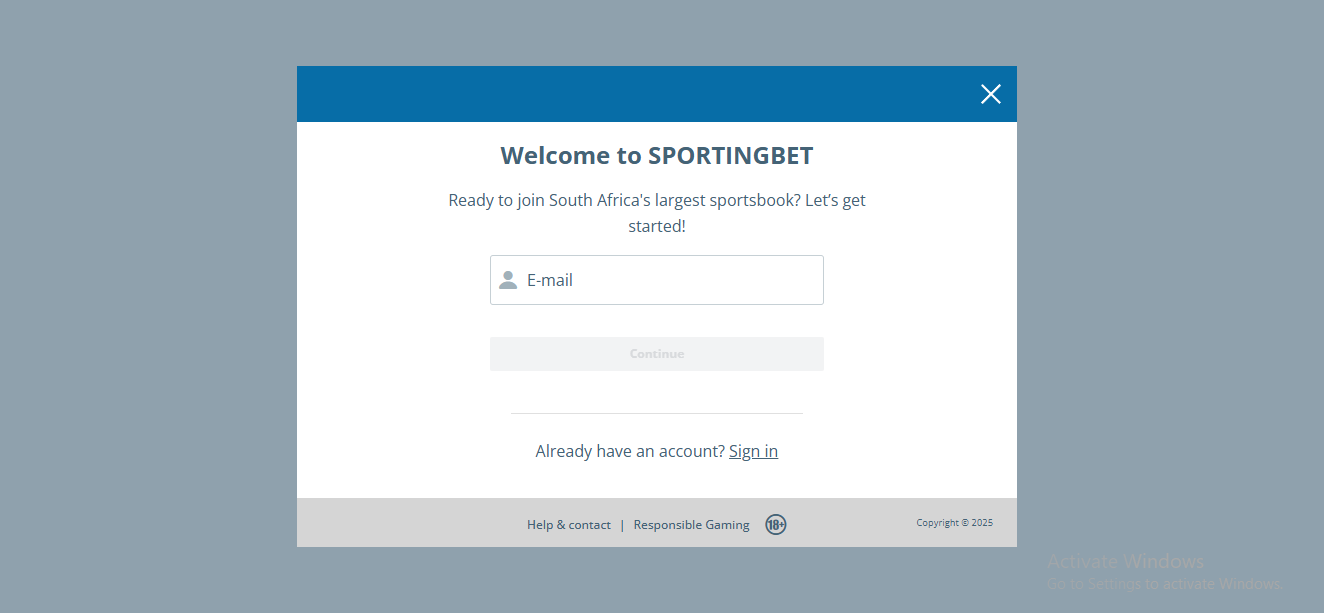This screenshot has height=613, width=1324.
Task: Click the greyed-out Continue button
Action: point(657,354)
